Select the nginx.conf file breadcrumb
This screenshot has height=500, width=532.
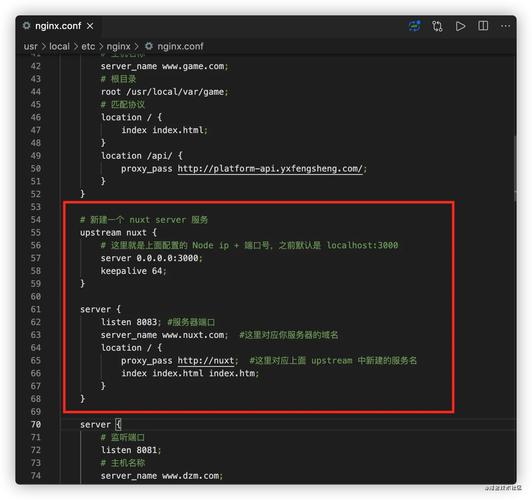point(180,46)
